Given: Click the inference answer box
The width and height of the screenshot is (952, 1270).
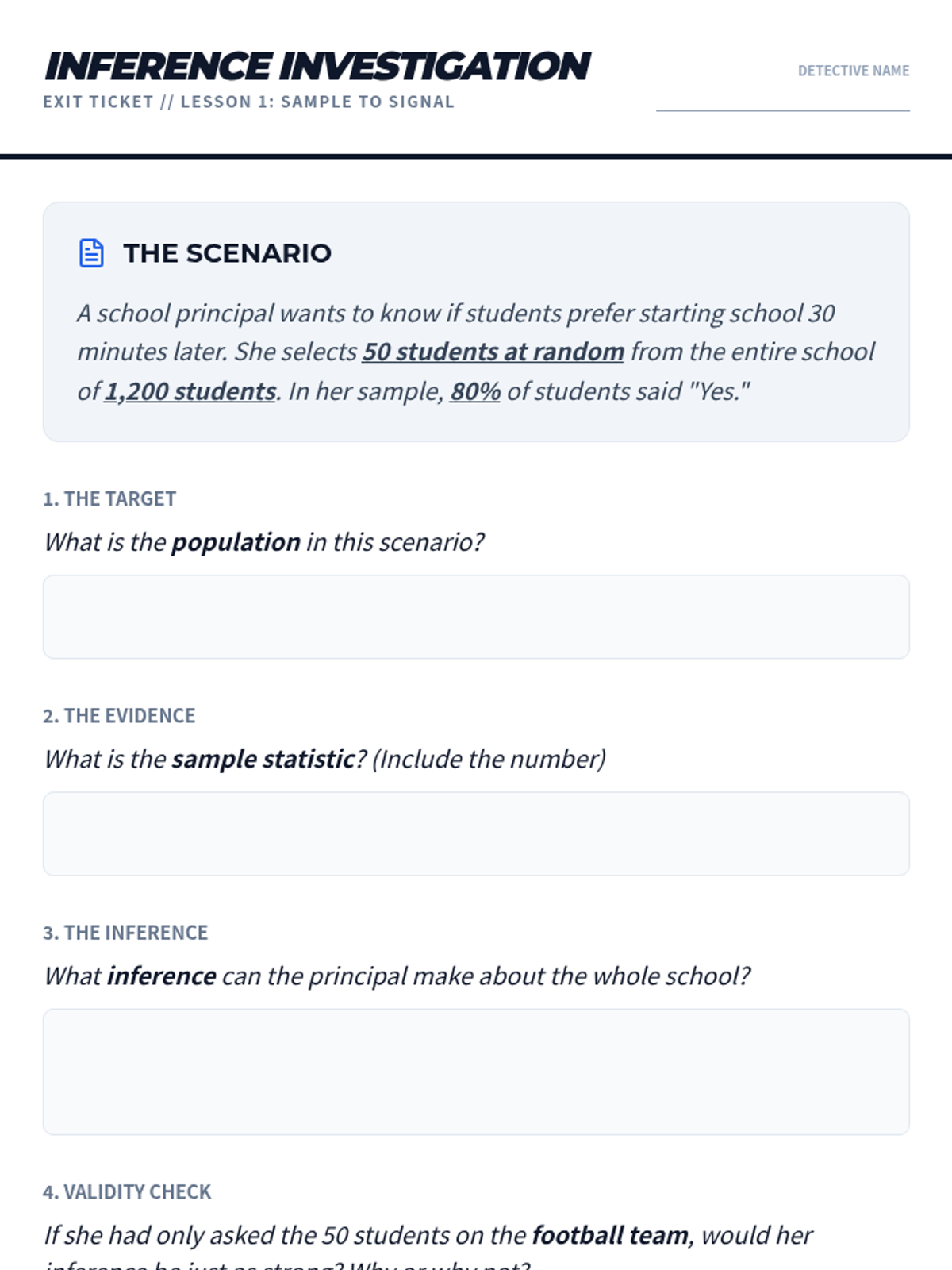Looking at the screenshot, I should [476, 1072].
